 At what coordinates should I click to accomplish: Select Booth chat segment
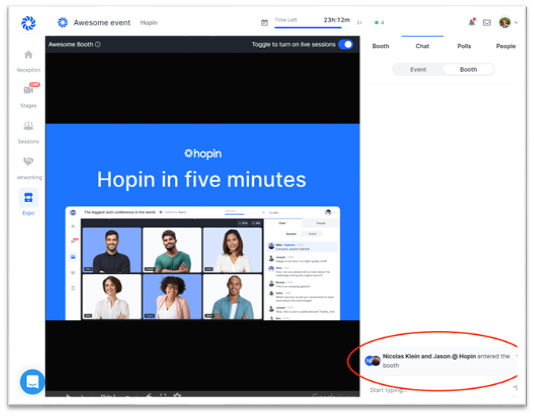468,69
